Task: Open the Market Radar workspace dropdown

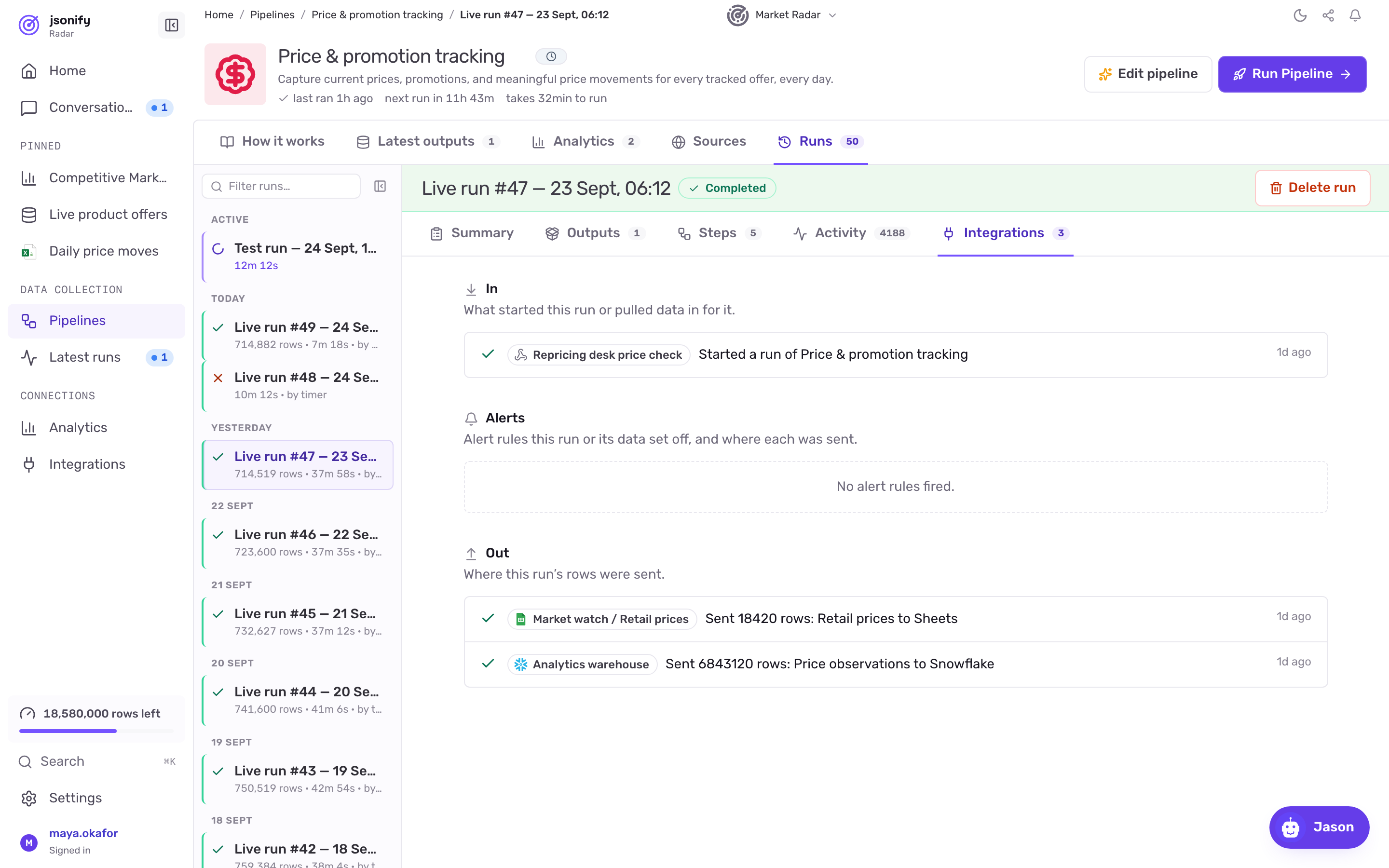Action: tap(782, 15)
